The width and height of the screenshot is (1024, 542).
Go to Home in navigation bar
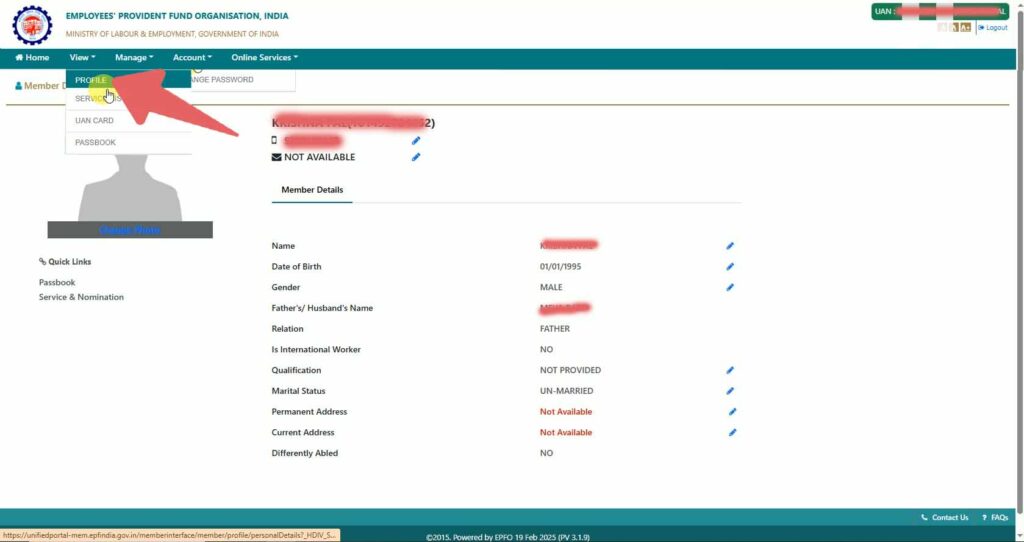coord(32,57)
